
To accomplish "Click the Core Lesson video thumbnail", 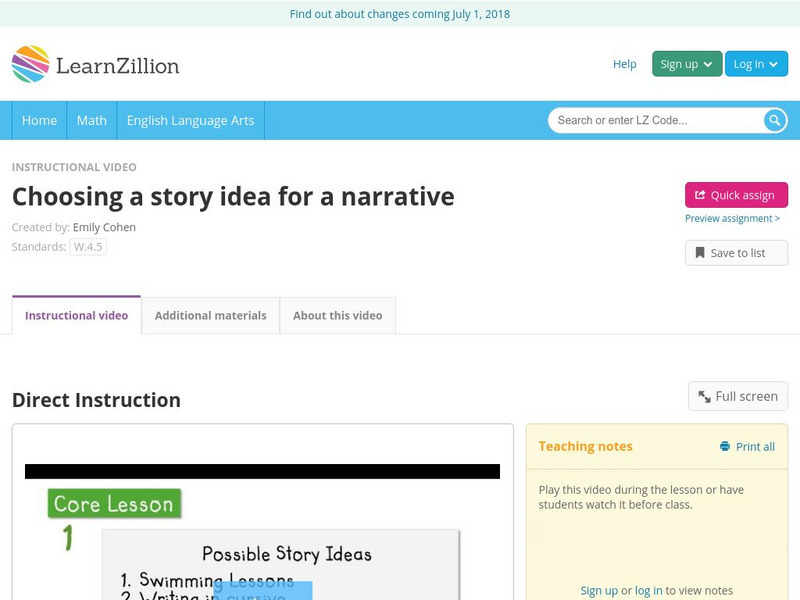I will [x=262, y=530].
